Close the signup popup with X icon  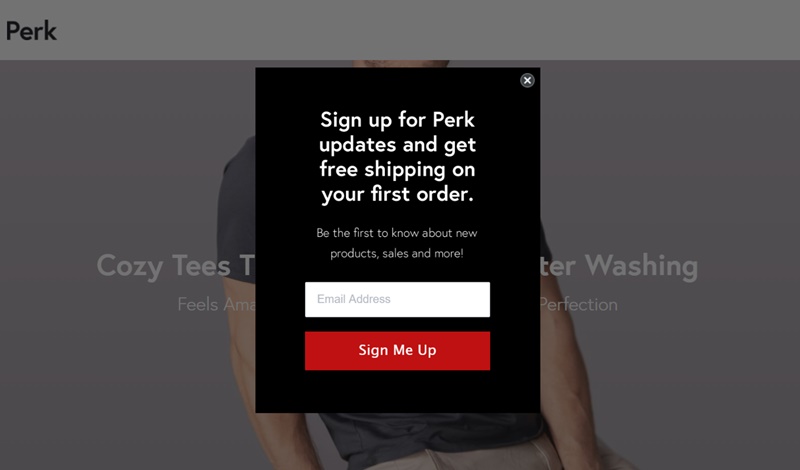coord(527,80)
